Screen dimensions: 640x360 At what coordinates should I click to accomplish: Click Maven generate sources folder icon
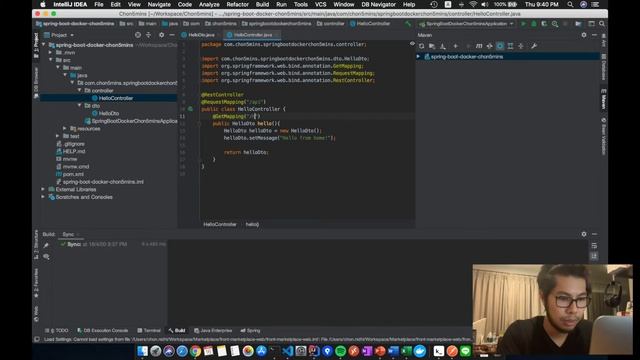tap(432, 46)
